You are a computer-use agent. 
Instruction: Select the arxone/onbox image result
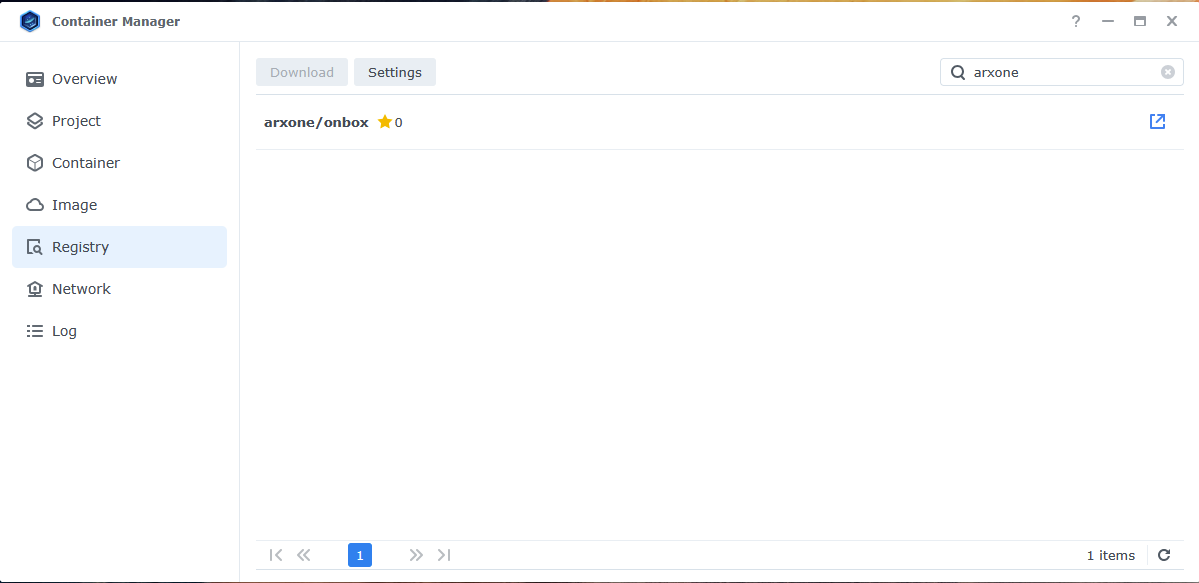pyautogui.click(x=316, y=121)
